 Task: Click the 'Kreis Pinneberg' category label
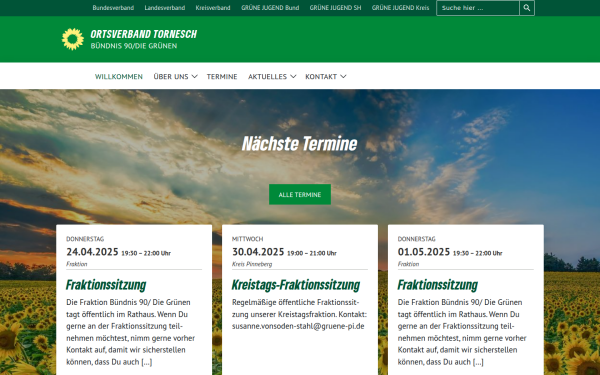252,264
